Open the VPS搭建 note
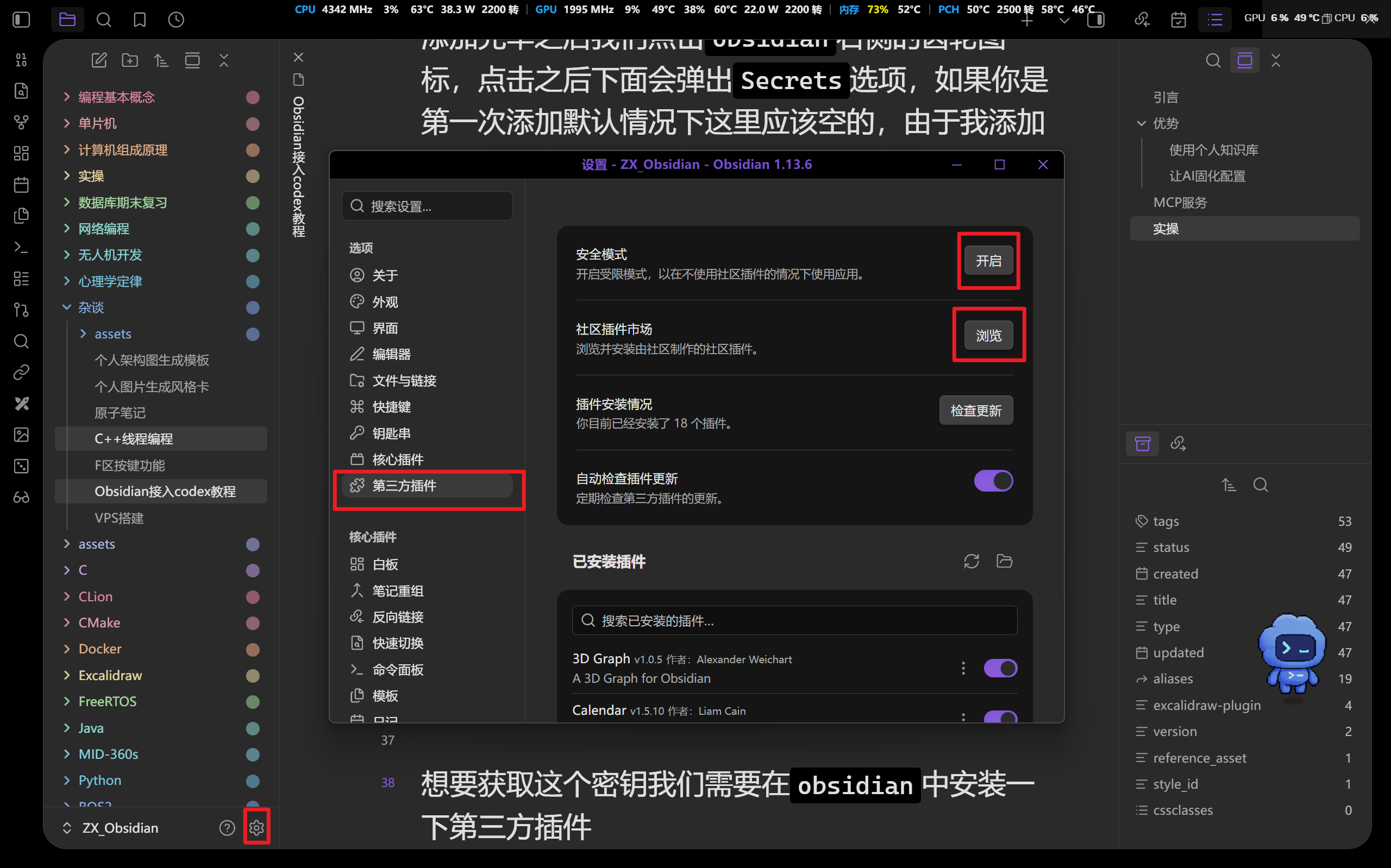Viewport: 1391px width, 868px height. tap(161, 518)
